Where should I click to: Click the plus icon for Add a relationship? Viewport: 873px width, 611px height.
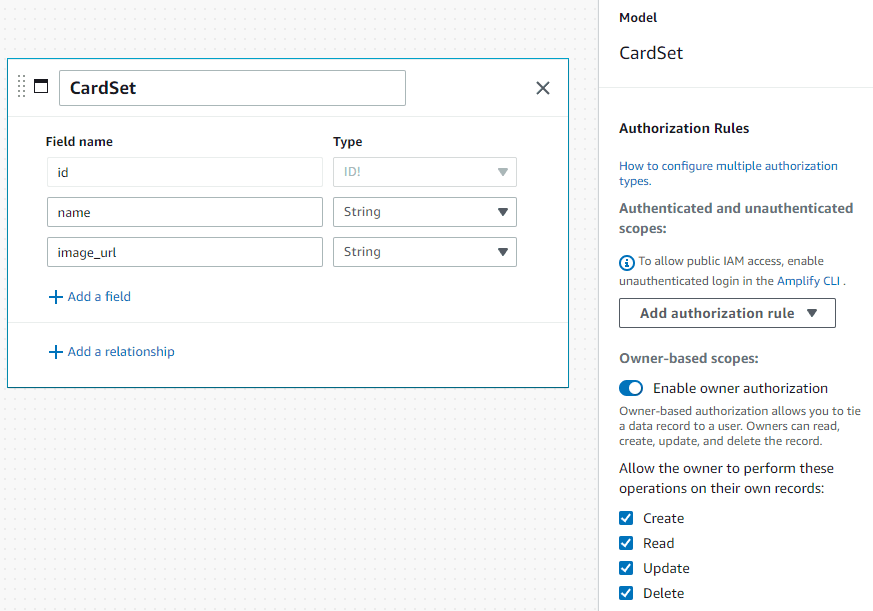[x=55, y=352]
